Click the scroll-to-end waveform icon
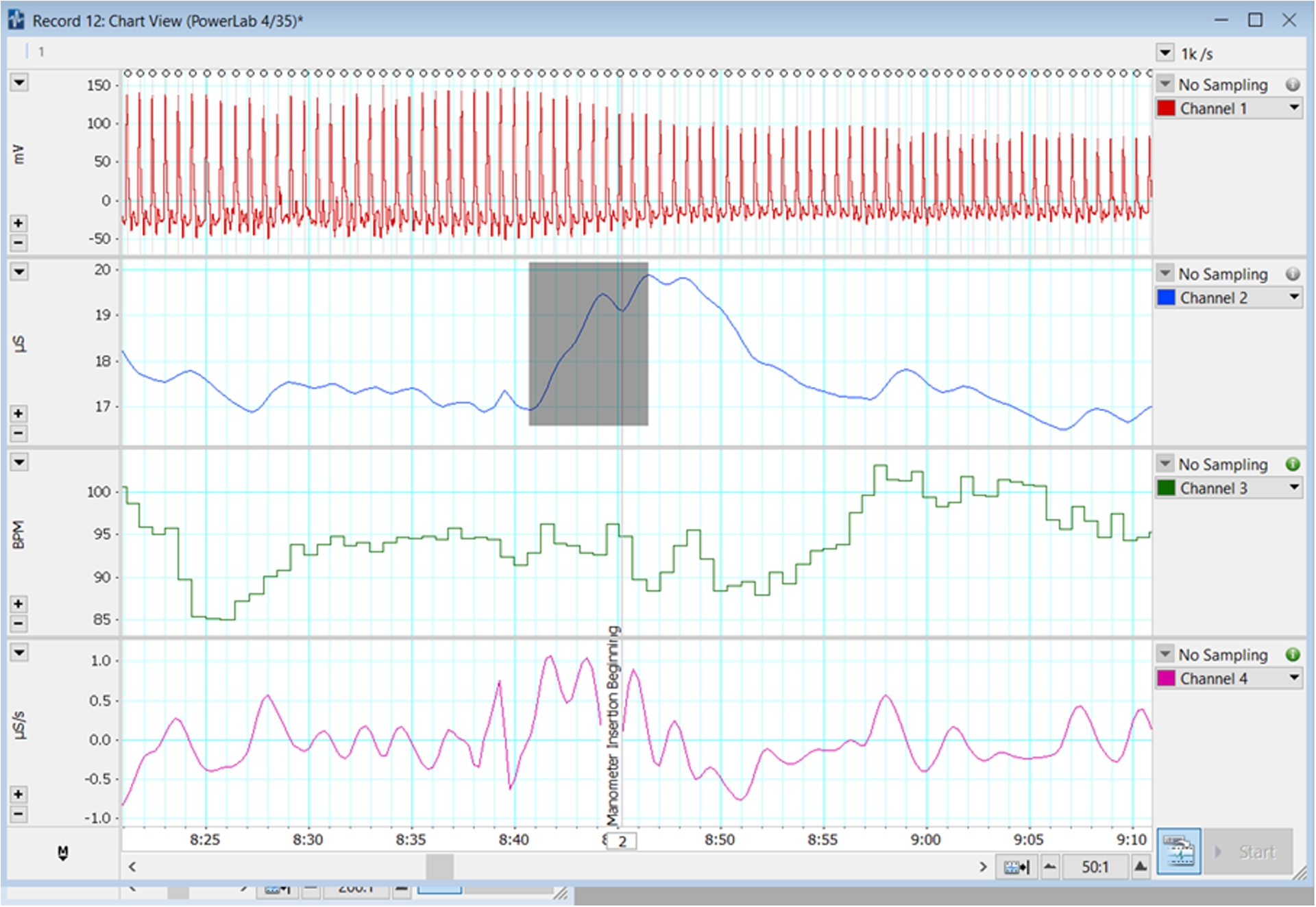 point(1016,867)
